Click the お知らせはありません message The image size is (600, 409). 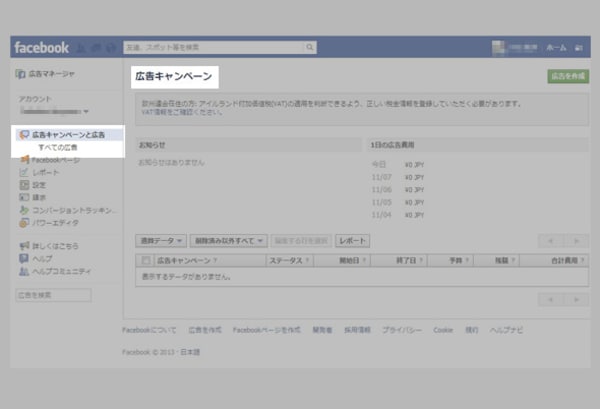click(171, 163)
